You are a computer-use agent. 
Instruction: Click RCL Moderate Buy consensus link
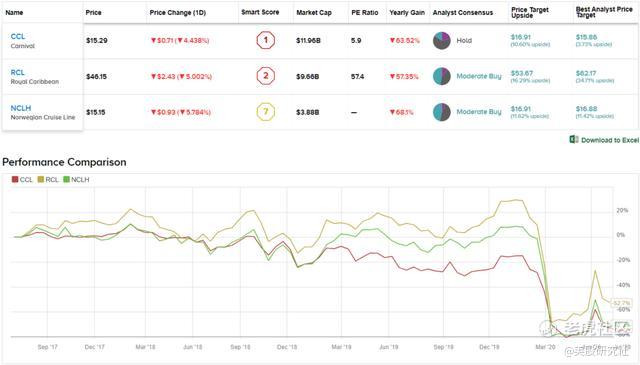479,76
